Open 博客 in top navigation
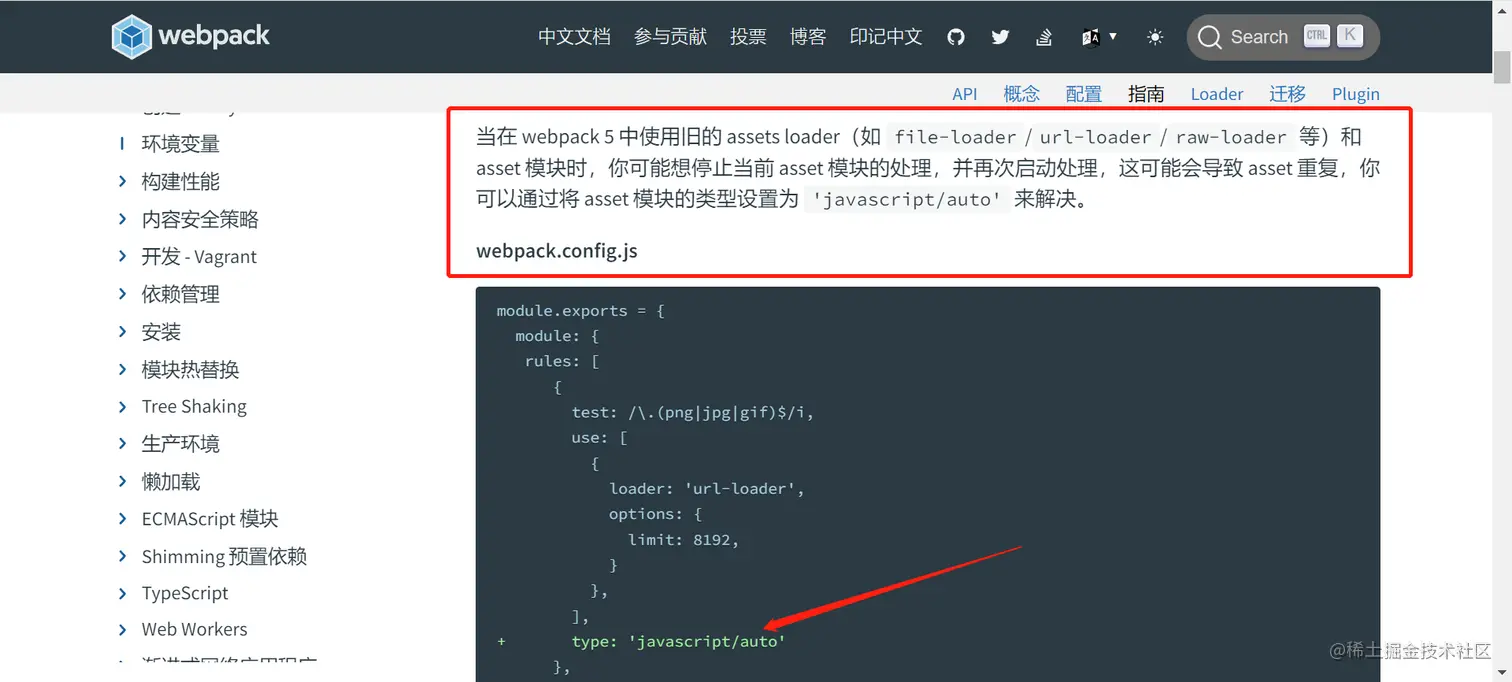1512x682 pixels. tap(808, 37)
